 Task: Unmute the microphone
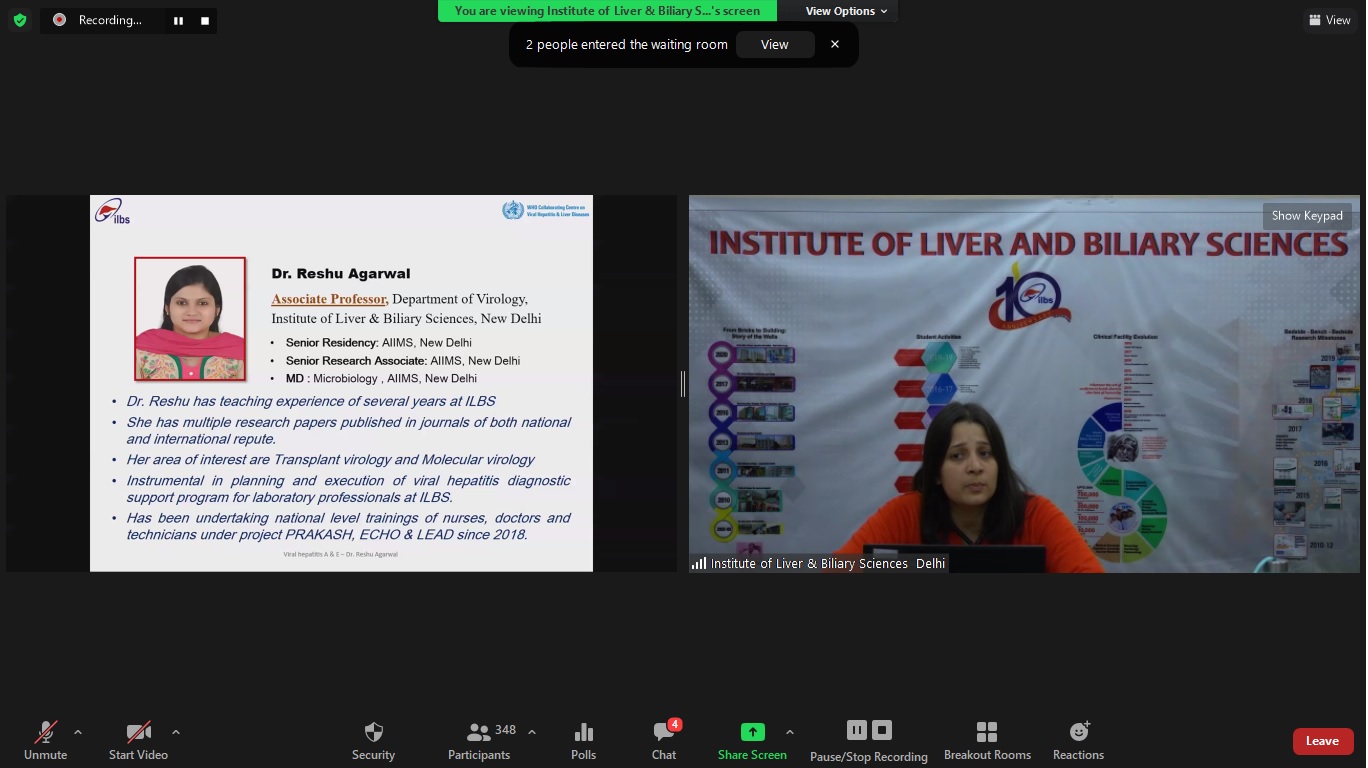pyautogui.click(x=45, y=741)
